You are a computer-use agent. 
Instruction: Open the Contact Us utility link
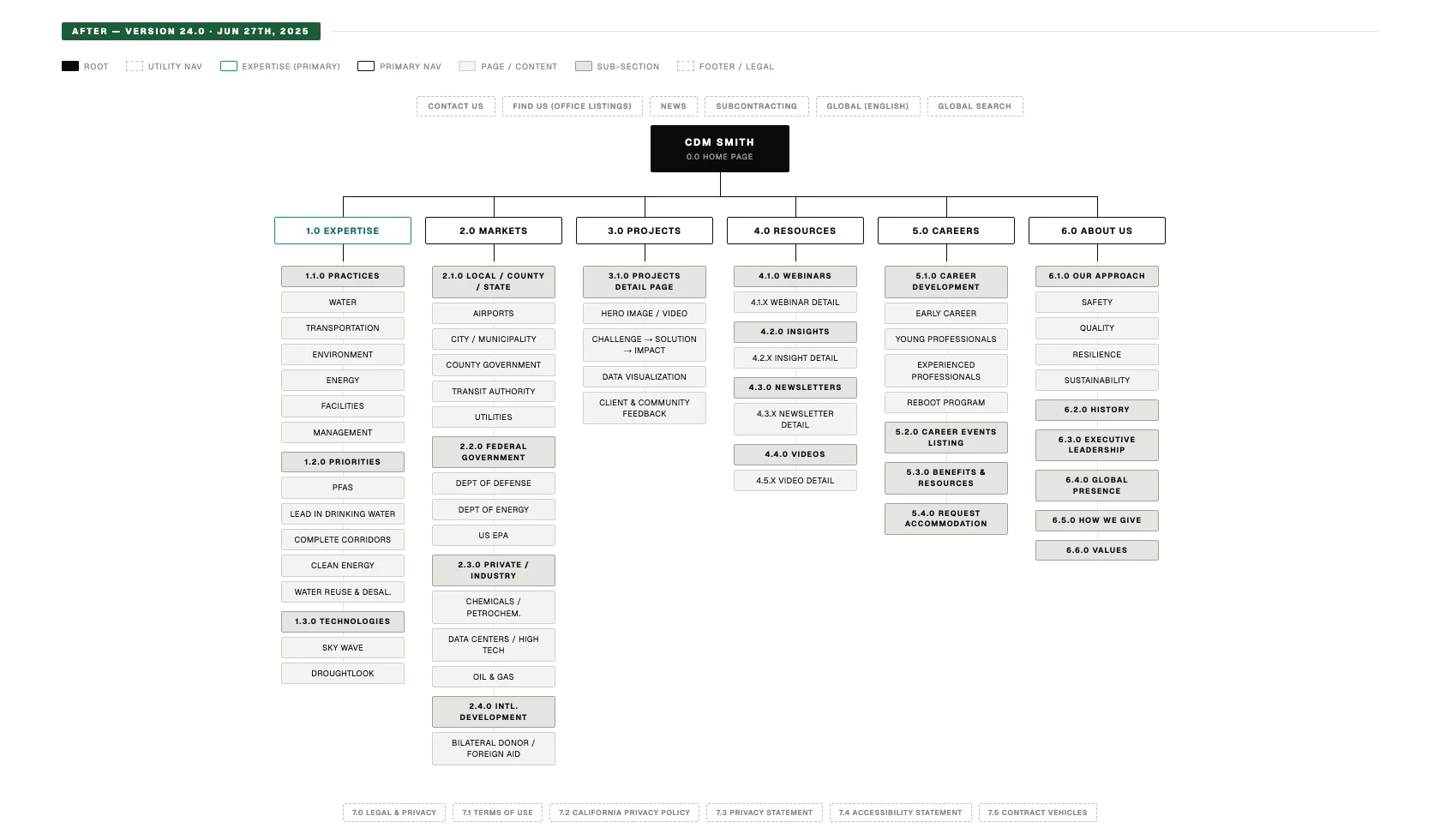coord(456,106)
